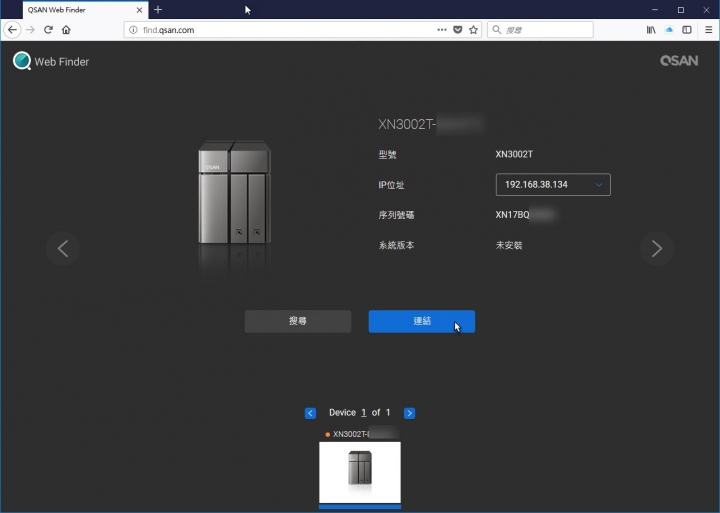Image resolution: width=720 pixels, height=513 pixels.
Task: Open a new tab with plus button
Action: 158,10
